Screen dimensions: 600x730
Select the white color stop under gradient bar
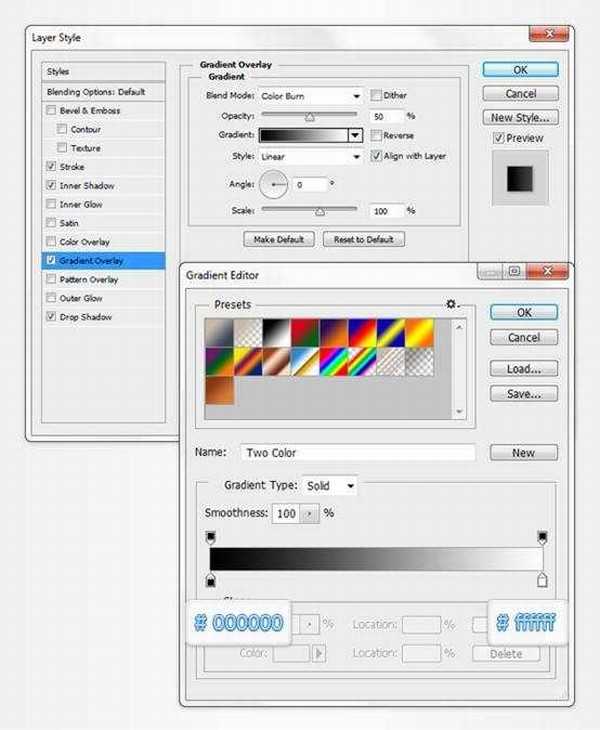(x=542, y=580)
